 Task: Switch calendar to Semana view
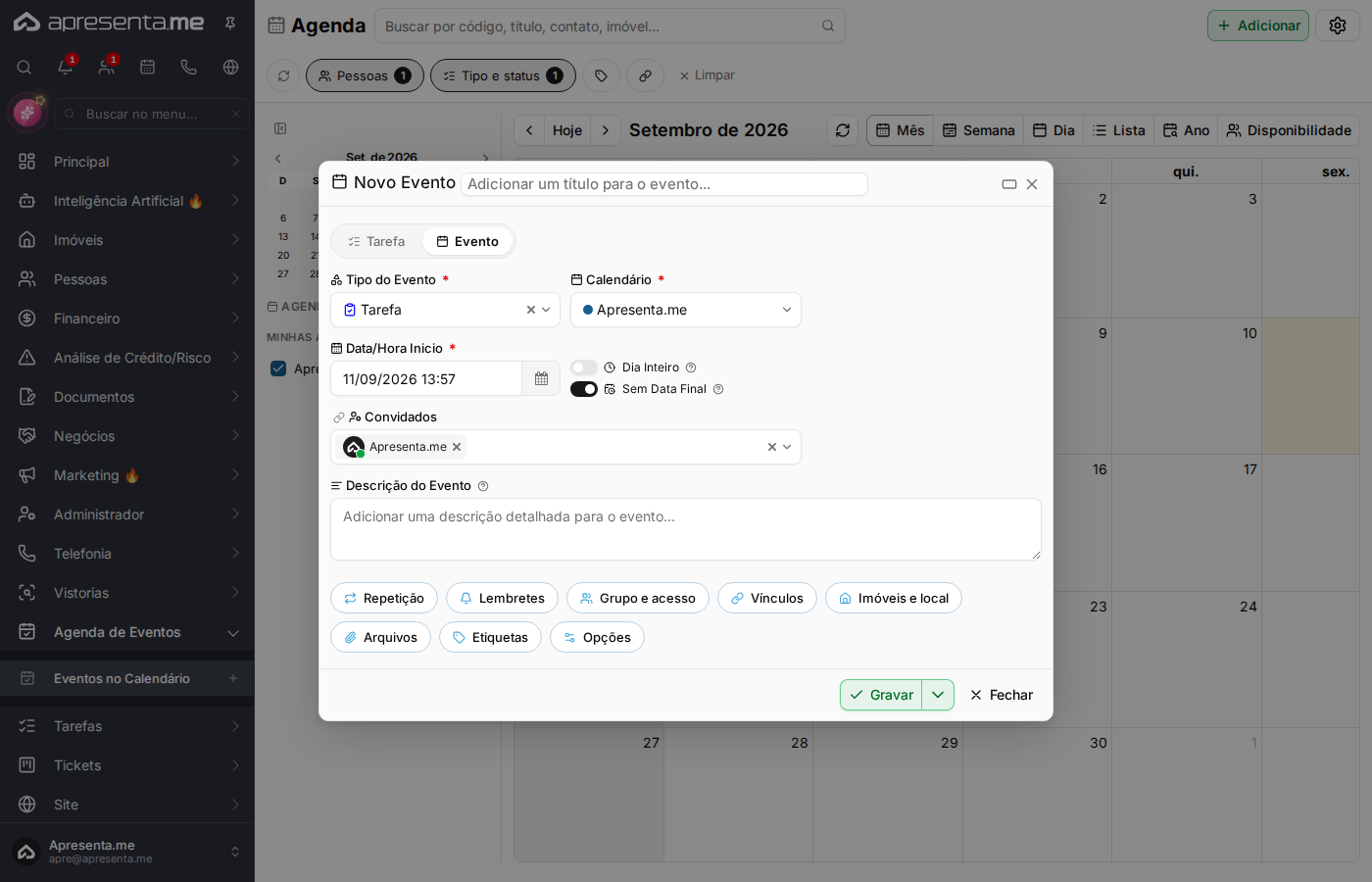(x=979, y=130)
